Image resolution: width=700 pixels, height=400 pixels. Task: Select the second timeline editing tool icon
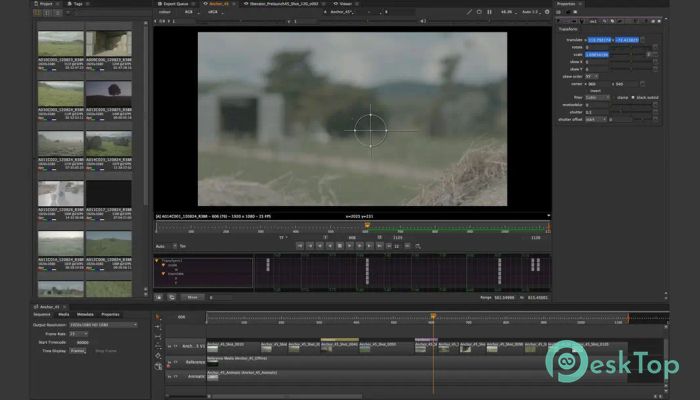click(158, 327)
